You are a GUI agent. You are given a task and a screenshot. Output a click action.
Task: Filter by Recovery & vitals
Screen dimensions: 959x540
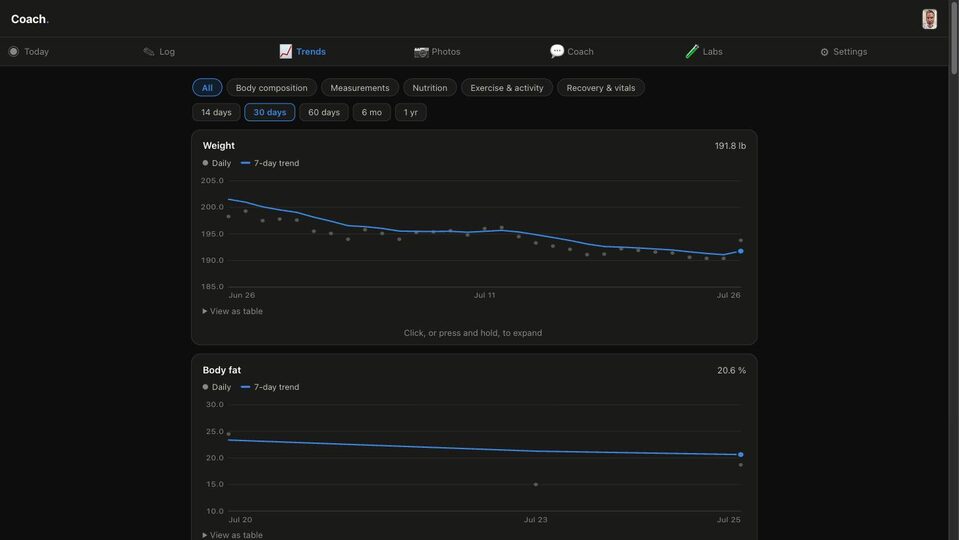pyautogui.click(x=601, y=87)
